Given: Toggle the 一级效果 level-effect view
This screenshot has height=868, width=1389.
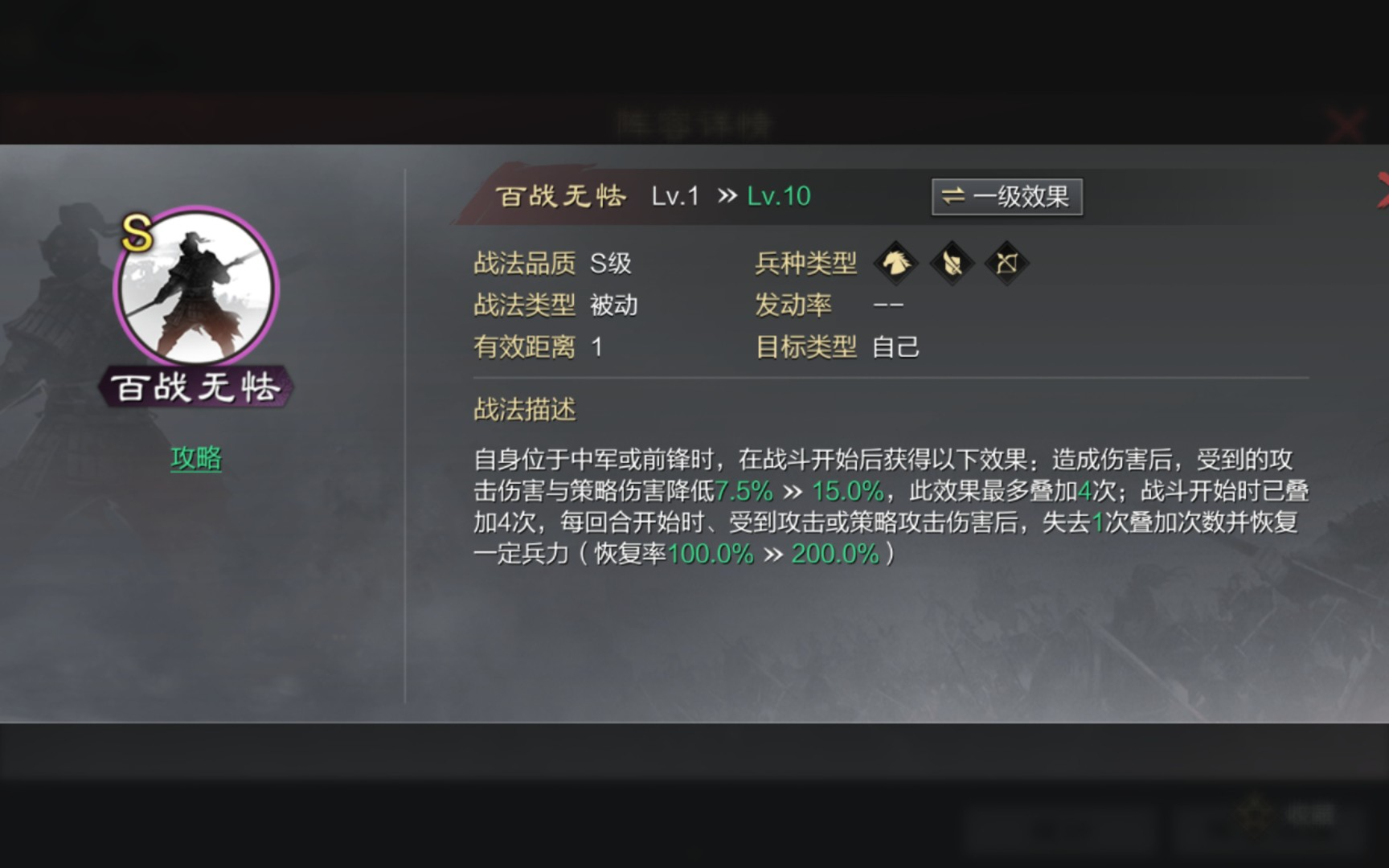Looking at the screenshot, I should click(1007, 197).
